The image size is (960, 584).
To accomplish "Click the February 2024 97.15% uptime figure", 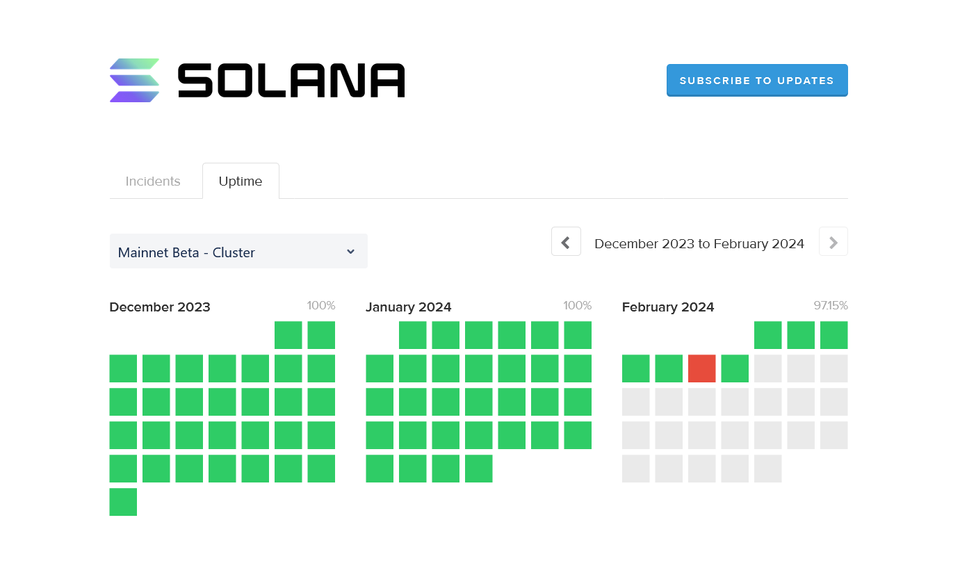I will [830, 306].
